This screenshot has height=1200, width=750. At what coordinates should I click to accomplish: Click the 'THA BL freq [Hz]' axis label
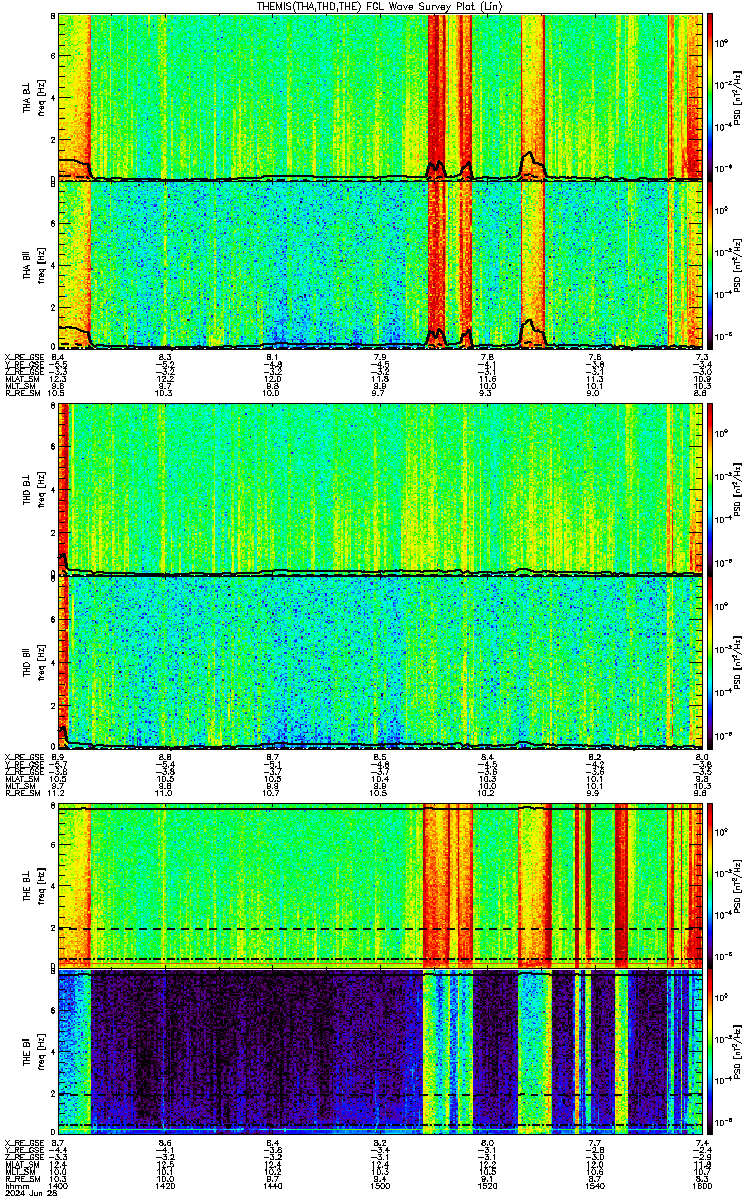[35, 97]
